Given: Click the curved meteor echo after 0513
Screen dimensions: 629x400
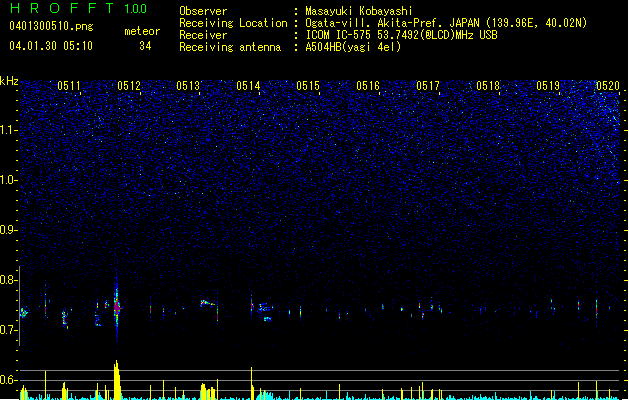Looking at the screenshot, I should point(207,303).
